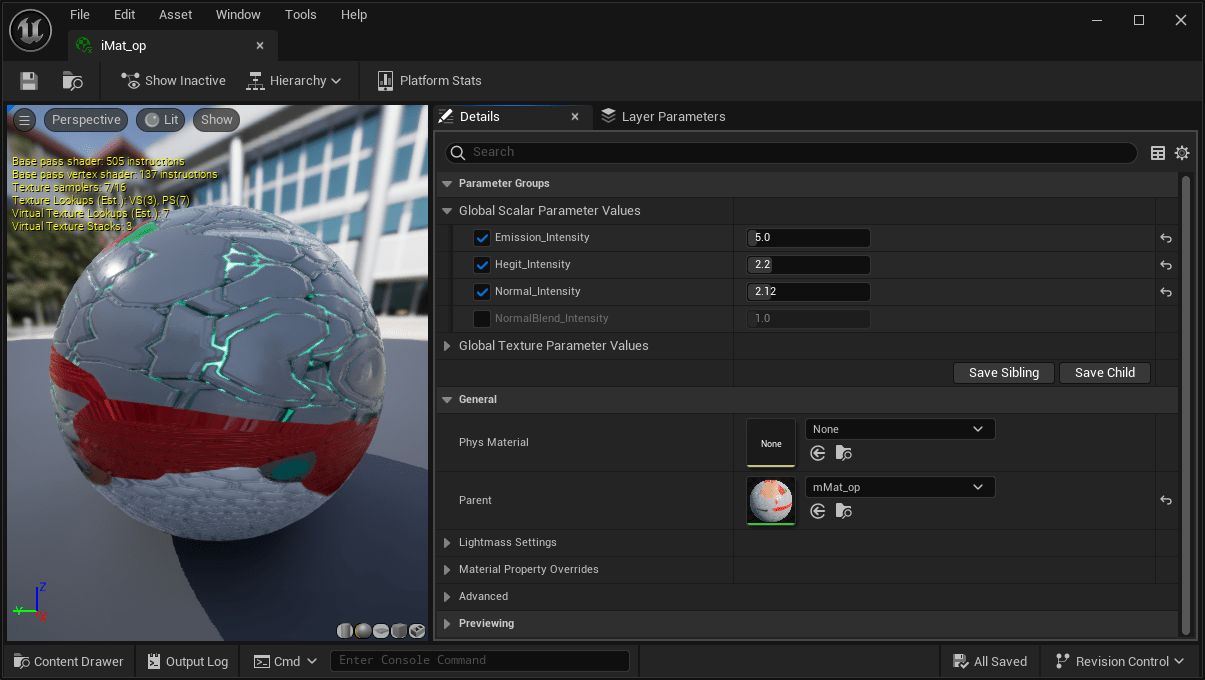Image resolution: width=1205 pixels, height=680 pixels.
Task: Open the Details property matrix table view
Action: click(1158, 153)
